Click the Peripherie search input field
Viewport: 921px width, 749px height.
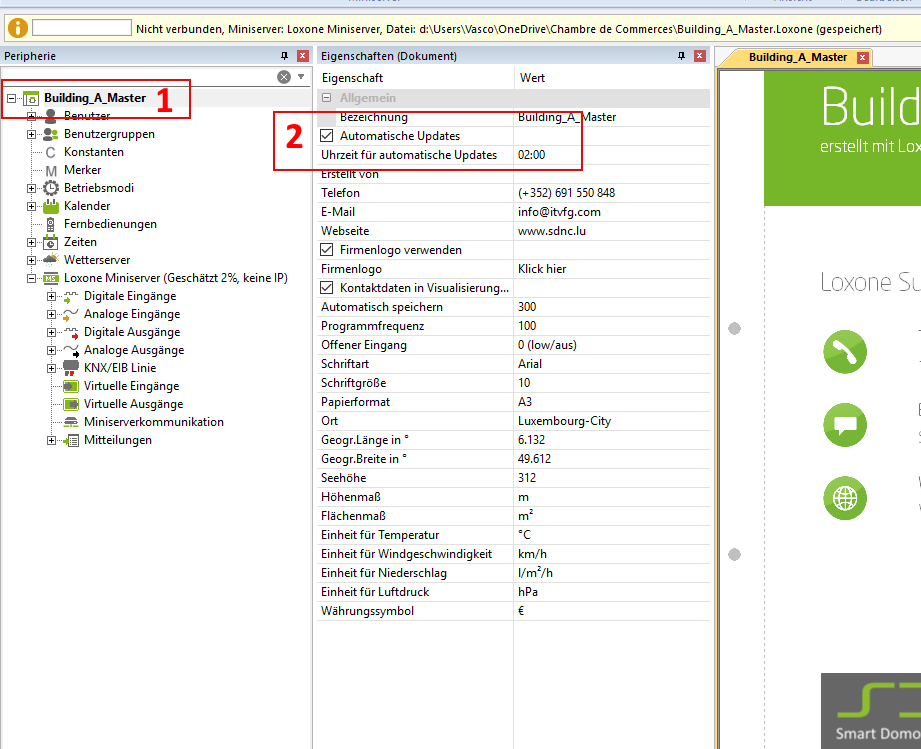138,77
